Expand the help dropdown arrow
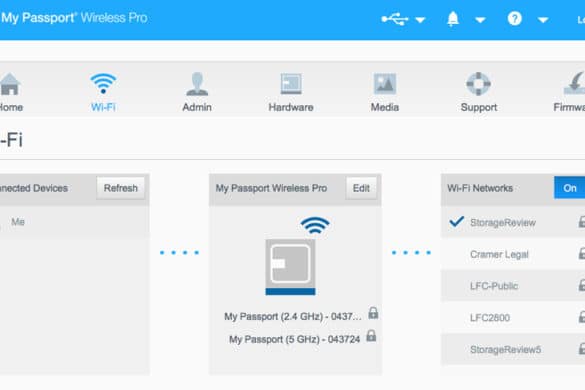This screenshot has width=585, height=390. click(543, 20)
